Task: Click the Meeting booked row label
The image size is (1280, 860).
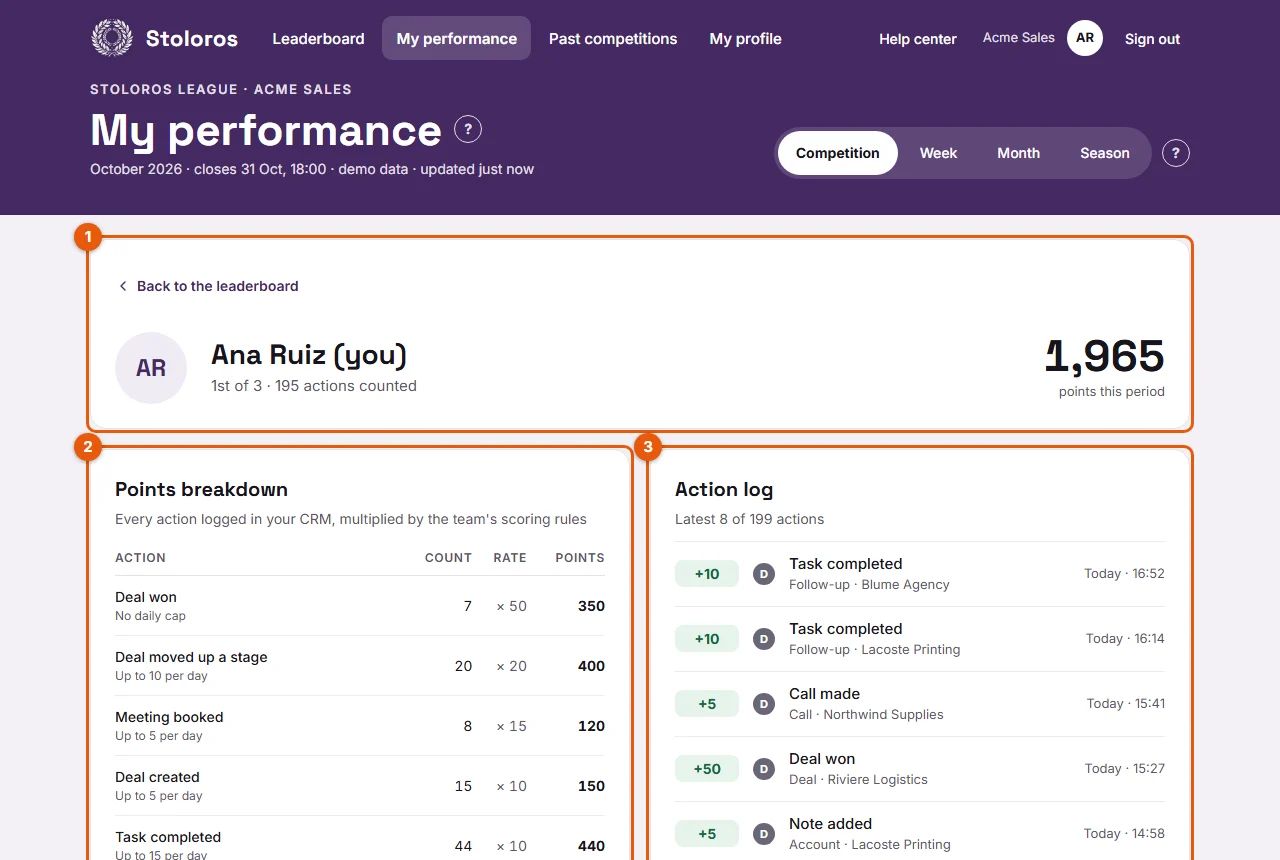Action: click(169, 717)
